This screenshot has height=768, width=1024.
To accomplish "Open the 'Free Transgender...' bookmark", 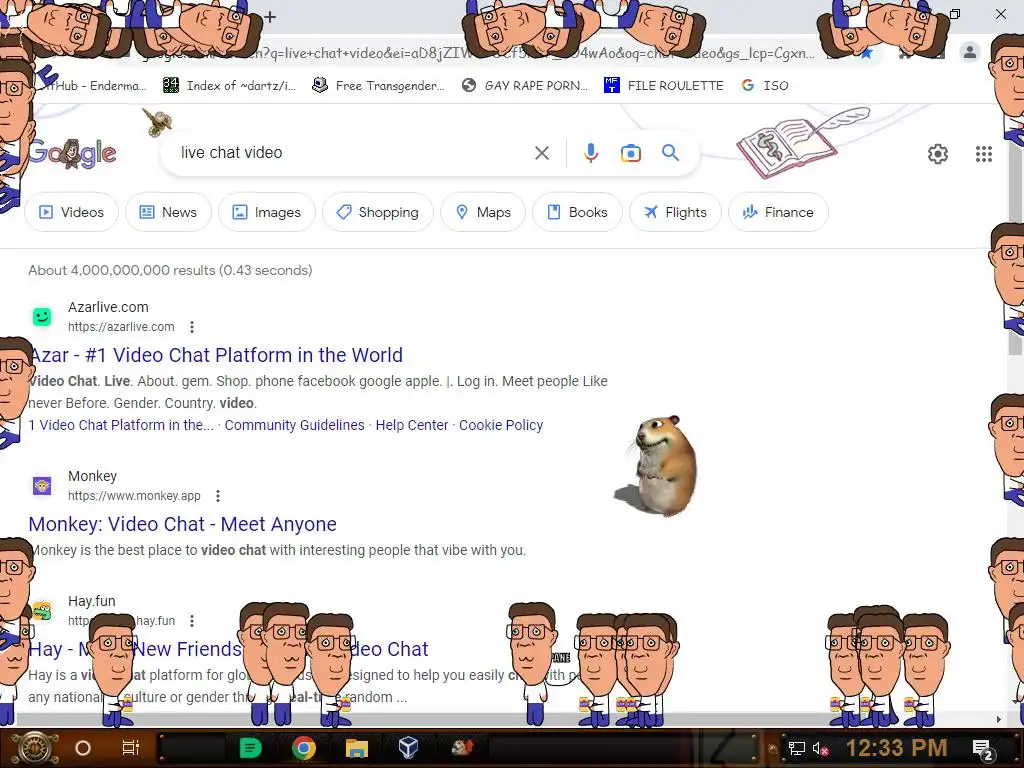I will [378, 86].
